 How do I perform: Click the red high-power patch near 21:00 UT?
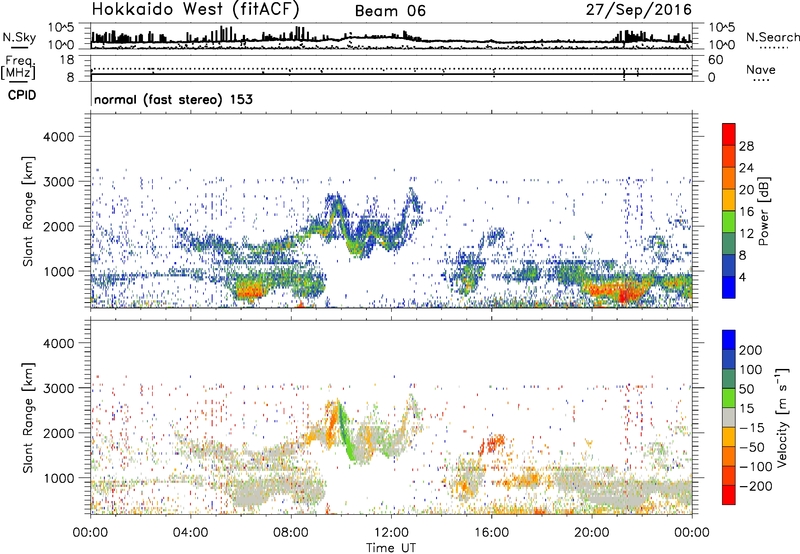(625, 294)
